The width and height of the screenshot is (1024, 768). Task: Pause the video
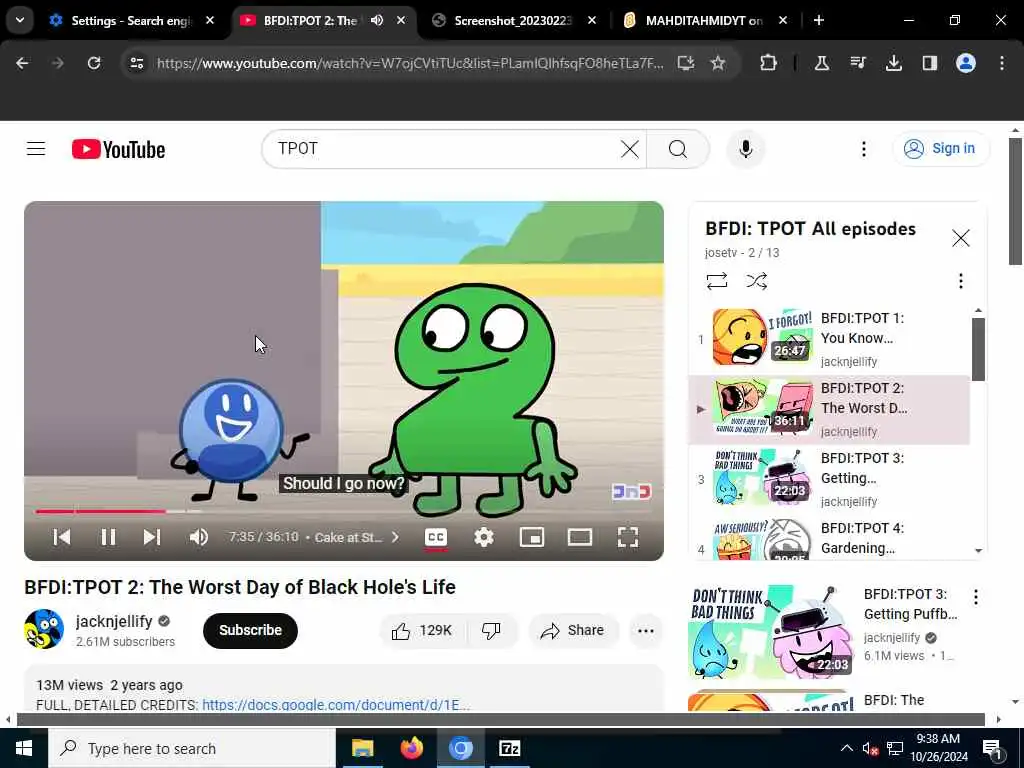pyautogui.click(x=108, y=537)
